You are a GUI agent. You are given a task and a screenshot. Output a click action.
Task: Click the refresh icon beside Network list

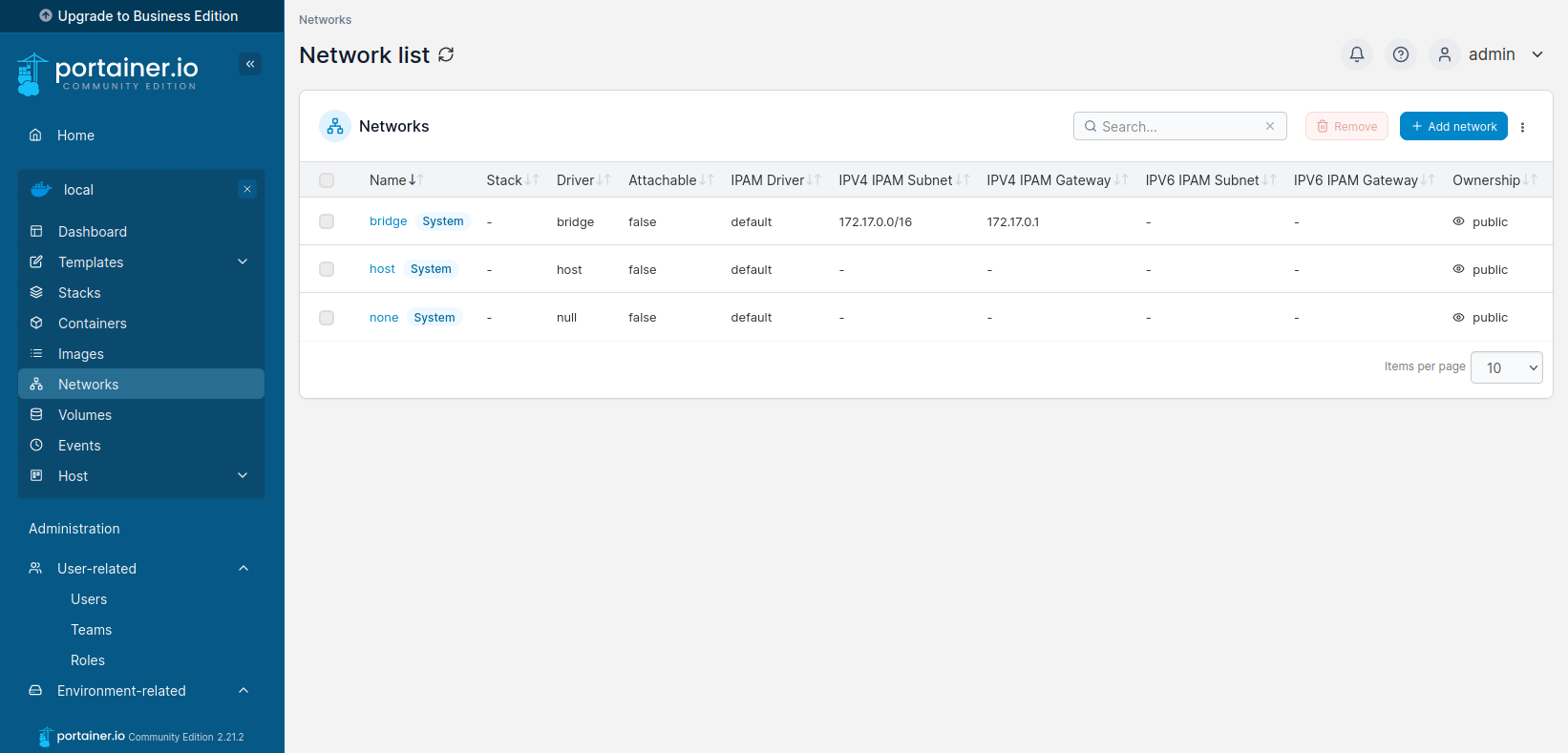point(446,55)
